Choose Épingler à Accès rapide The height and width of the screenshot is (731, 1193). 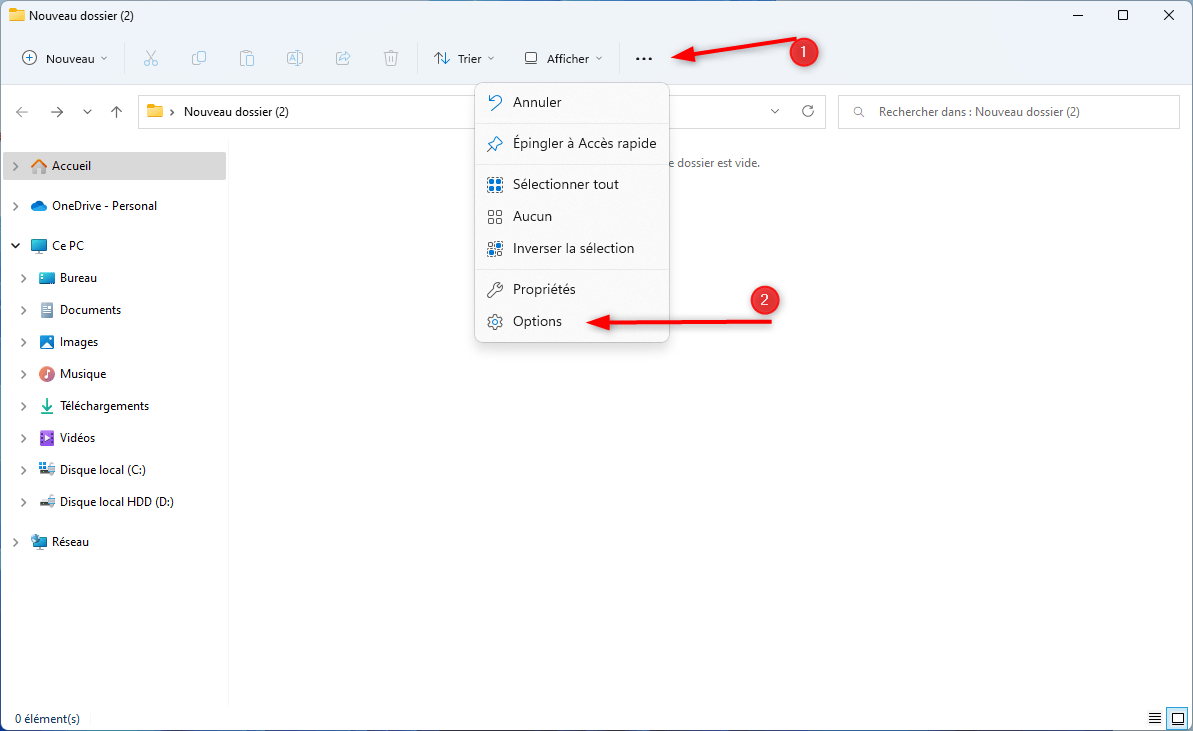[x=572, y=144]
